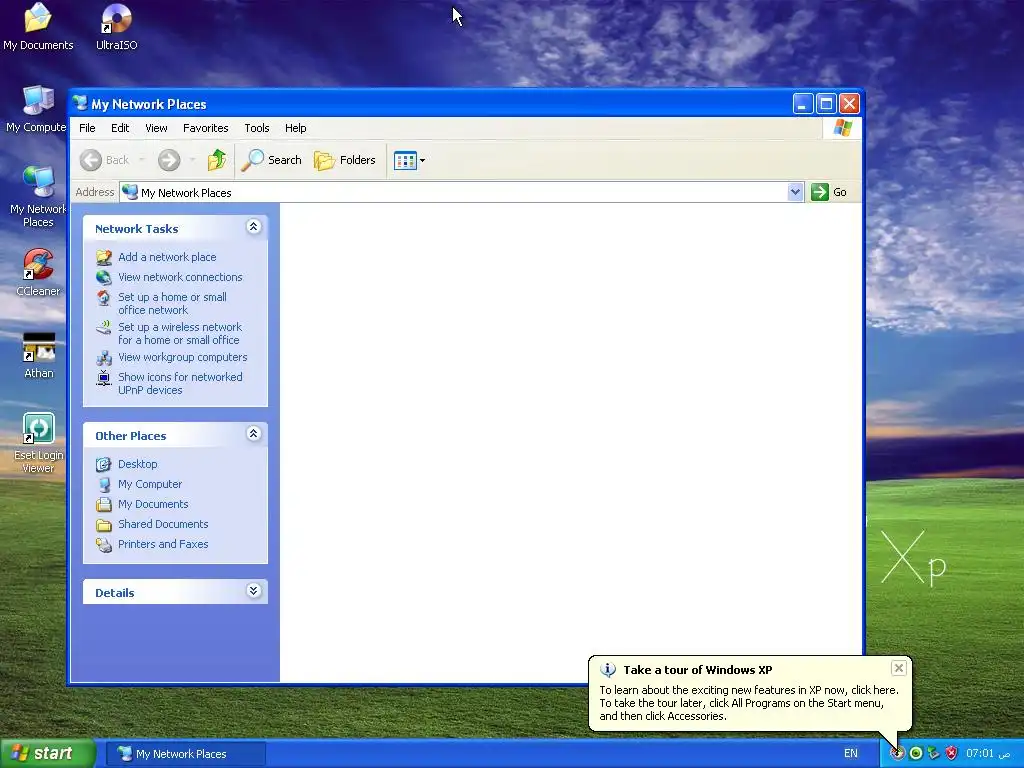Open the Favorites menu
The height and width of the screenshot is (768, 1024).
206,128
